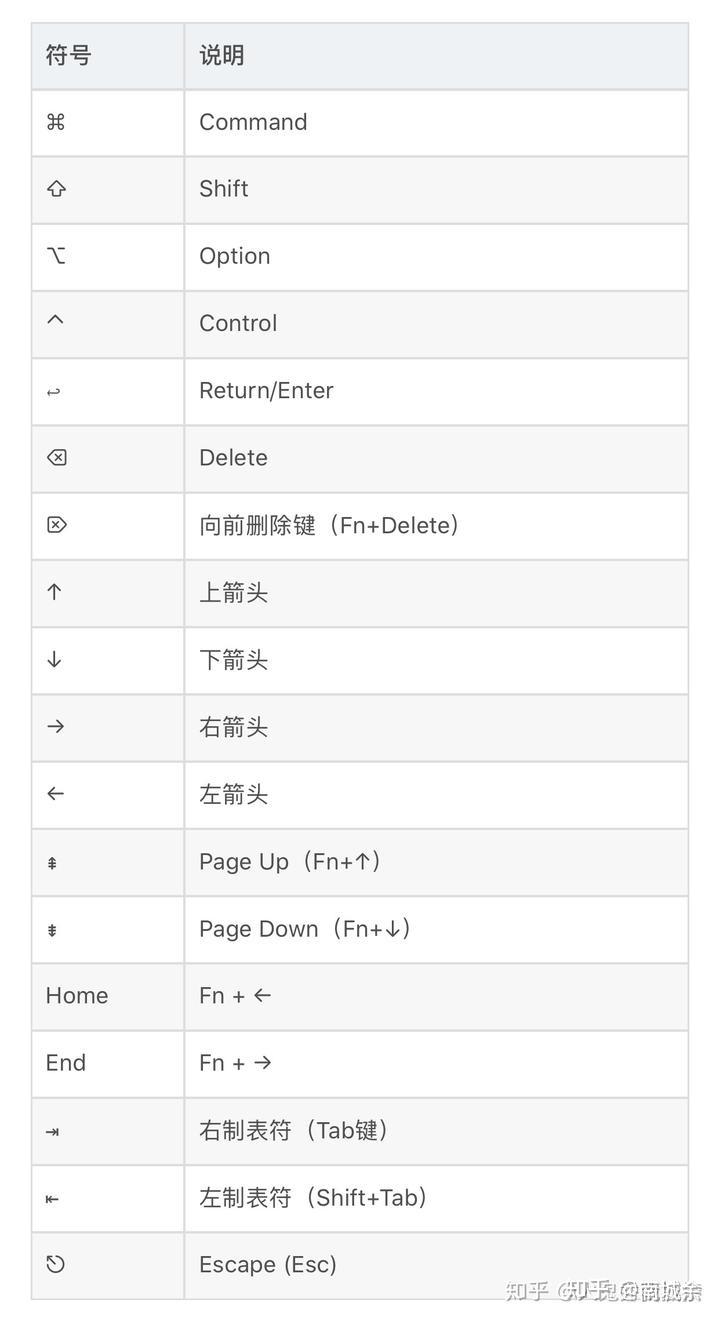The height and width of the screenshot is (1321, 720).
Task: Click the Control caret symbol
Action: coord(55,320)
